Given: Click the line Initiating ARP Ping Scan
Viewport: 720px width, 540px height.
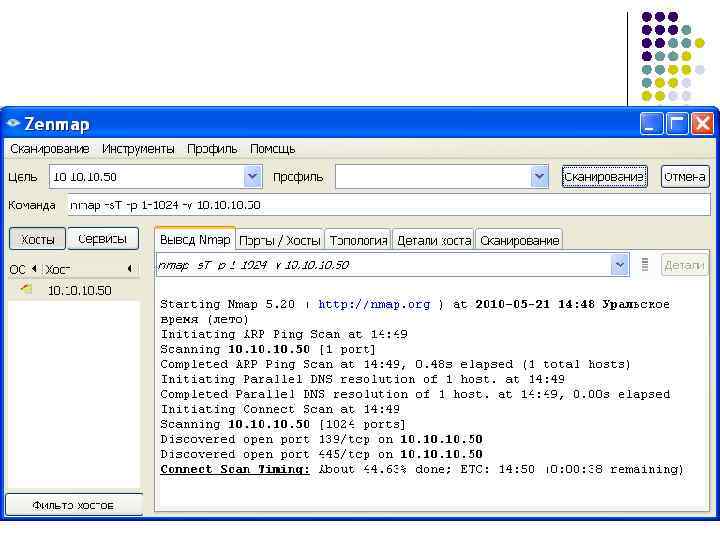Looking at the screenshot, I should click(x=284, y=334).
